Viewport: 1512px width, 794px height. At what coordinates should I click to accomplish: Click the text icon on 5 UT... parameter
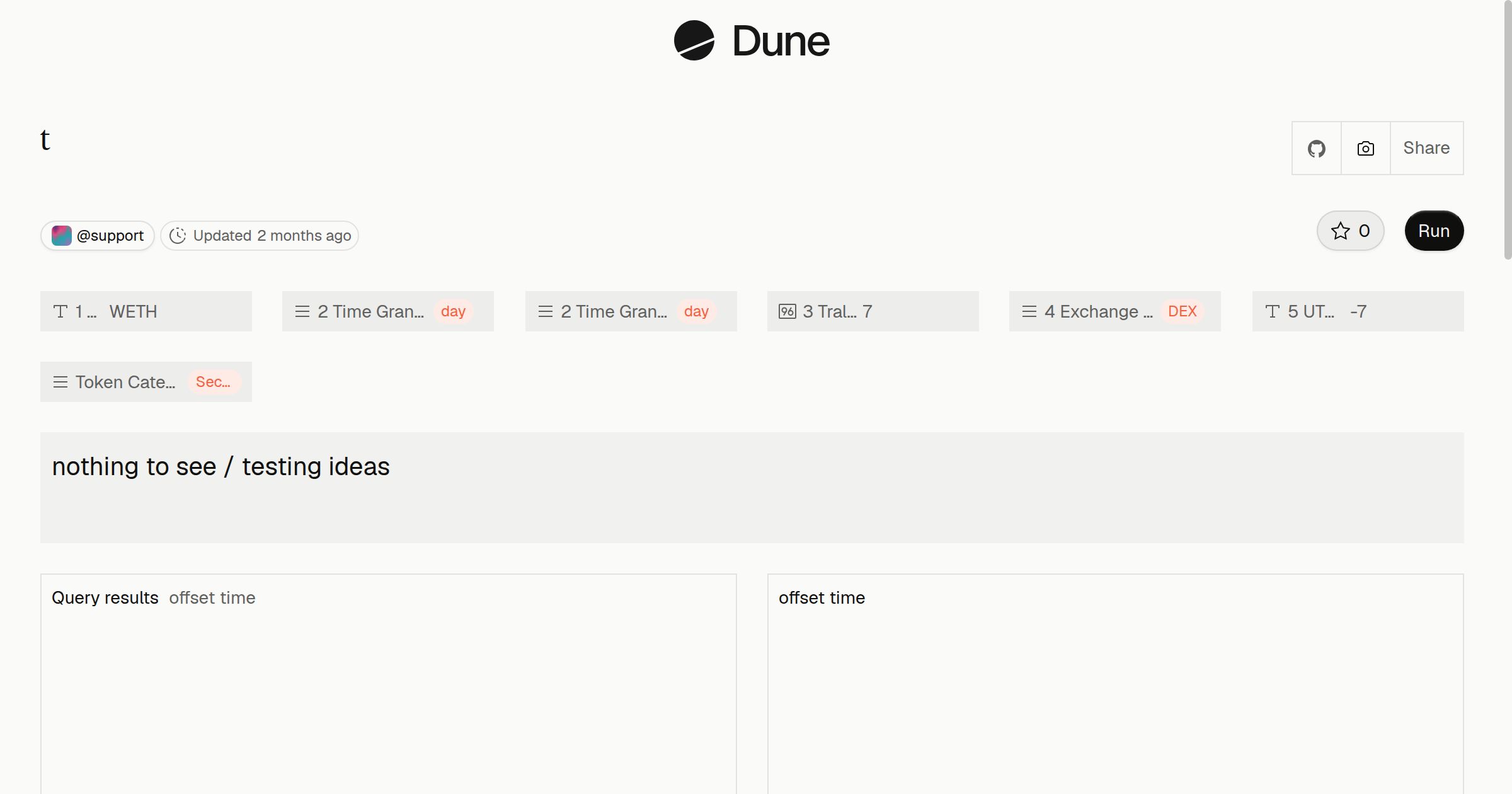[x=1273, y=311]
